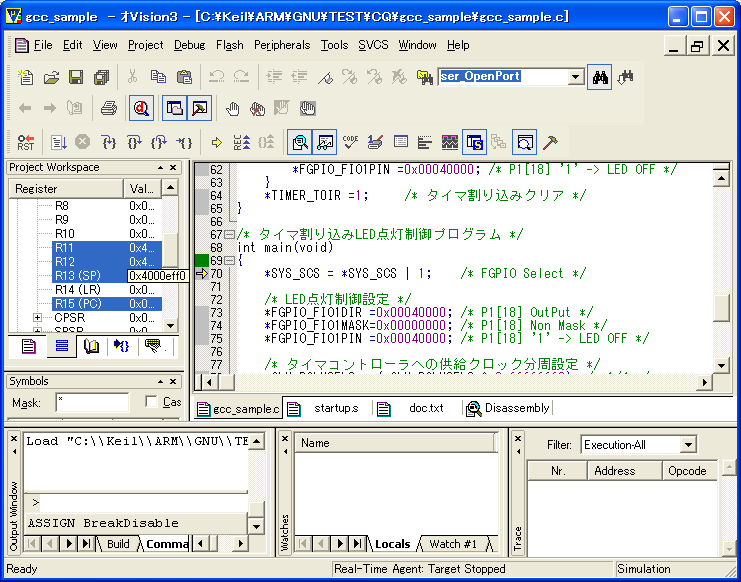Open the File menu
Viewport: 741px width, 582px height.
tap(43, 45)
